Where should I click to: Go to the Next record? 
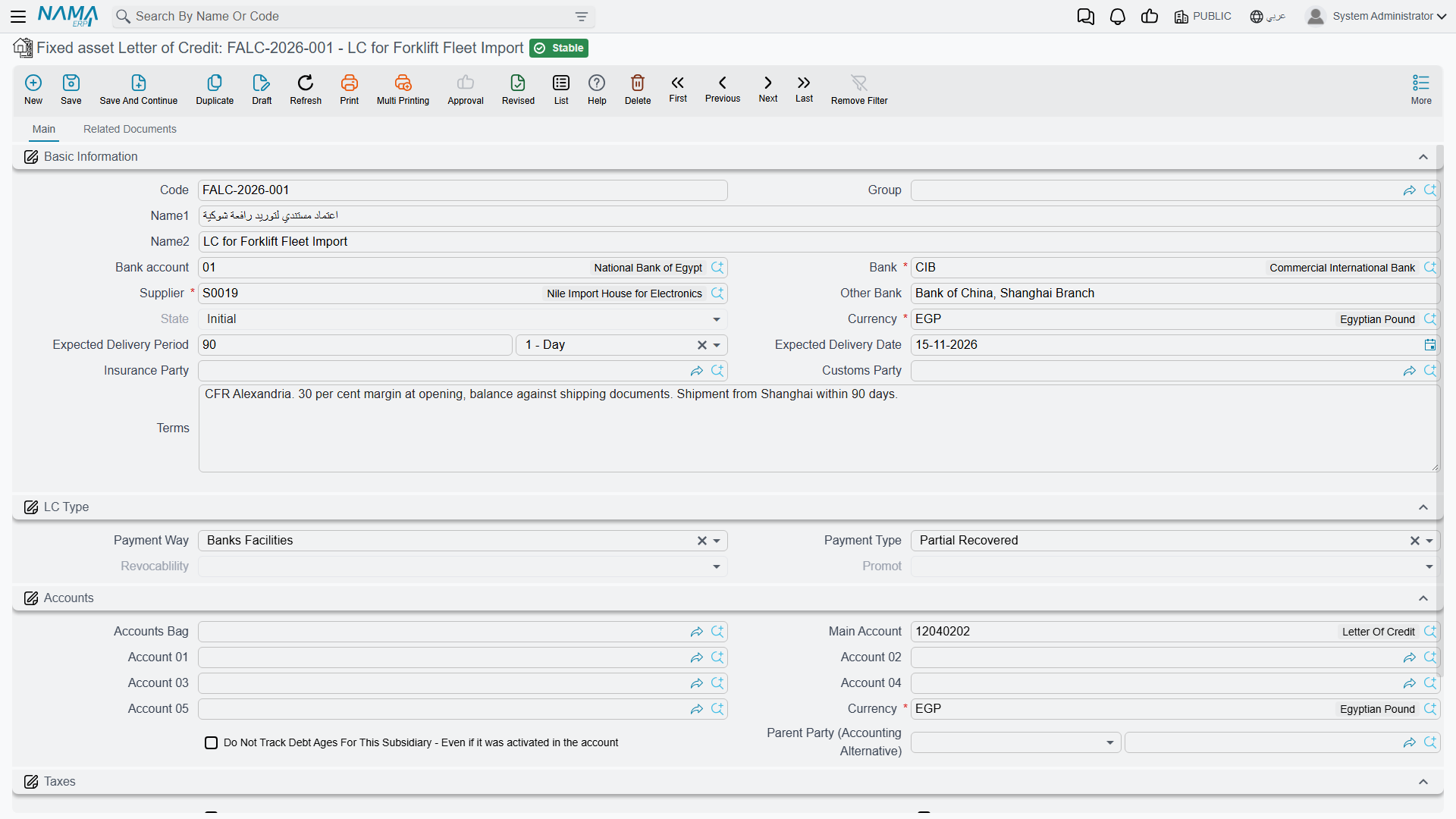coord(768,88)
